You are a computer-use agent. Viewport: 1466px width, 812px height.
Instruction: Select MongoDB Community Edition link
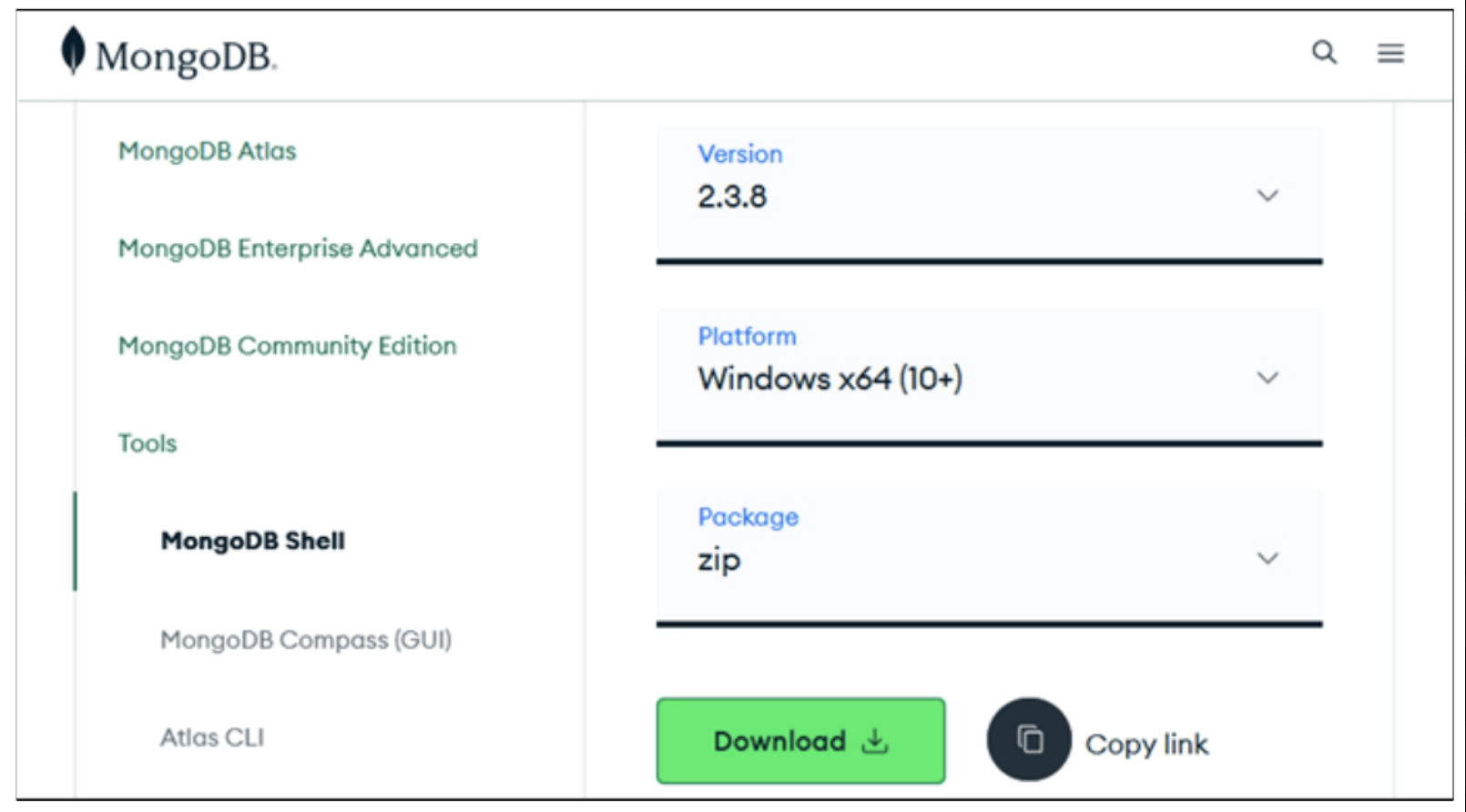[x=288, y=346]
